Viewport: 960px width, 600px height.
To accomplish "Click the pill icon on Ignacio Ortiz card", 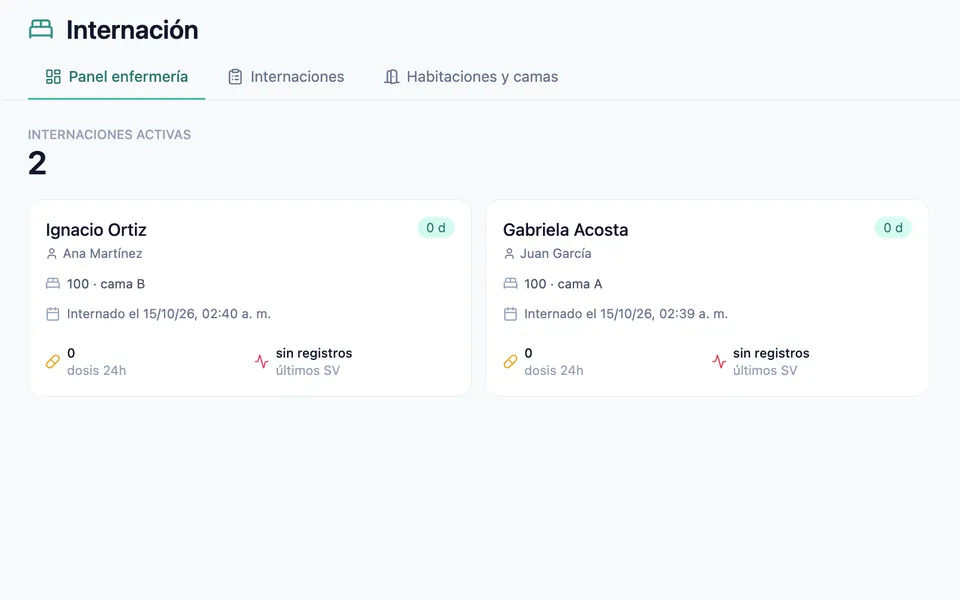I will [53, 362].
